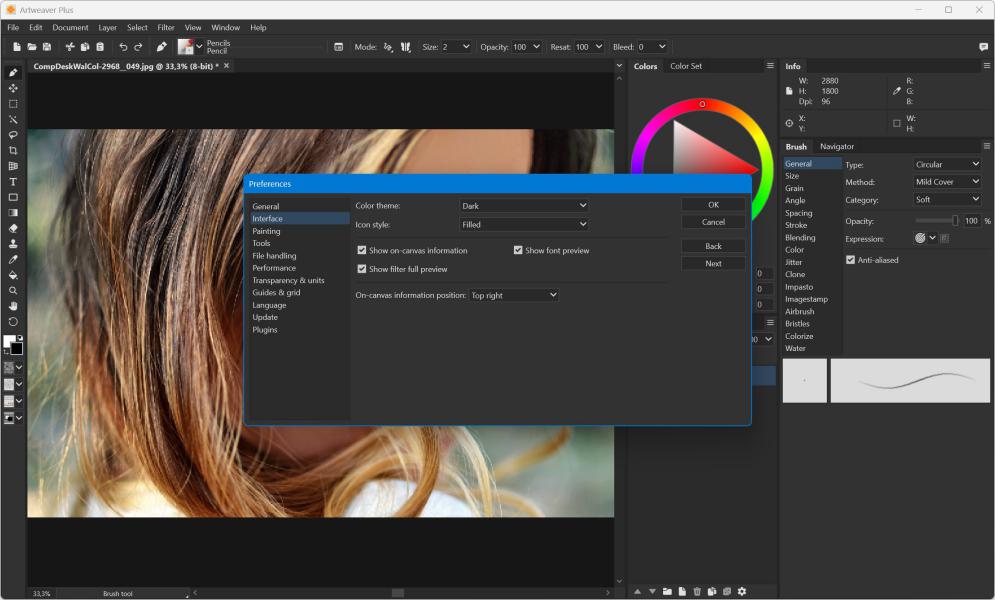Toggle the Show font preview checkbox
The width and height of the screenshot is (995, 600).
pyautogui.click(x=518, y=251)
